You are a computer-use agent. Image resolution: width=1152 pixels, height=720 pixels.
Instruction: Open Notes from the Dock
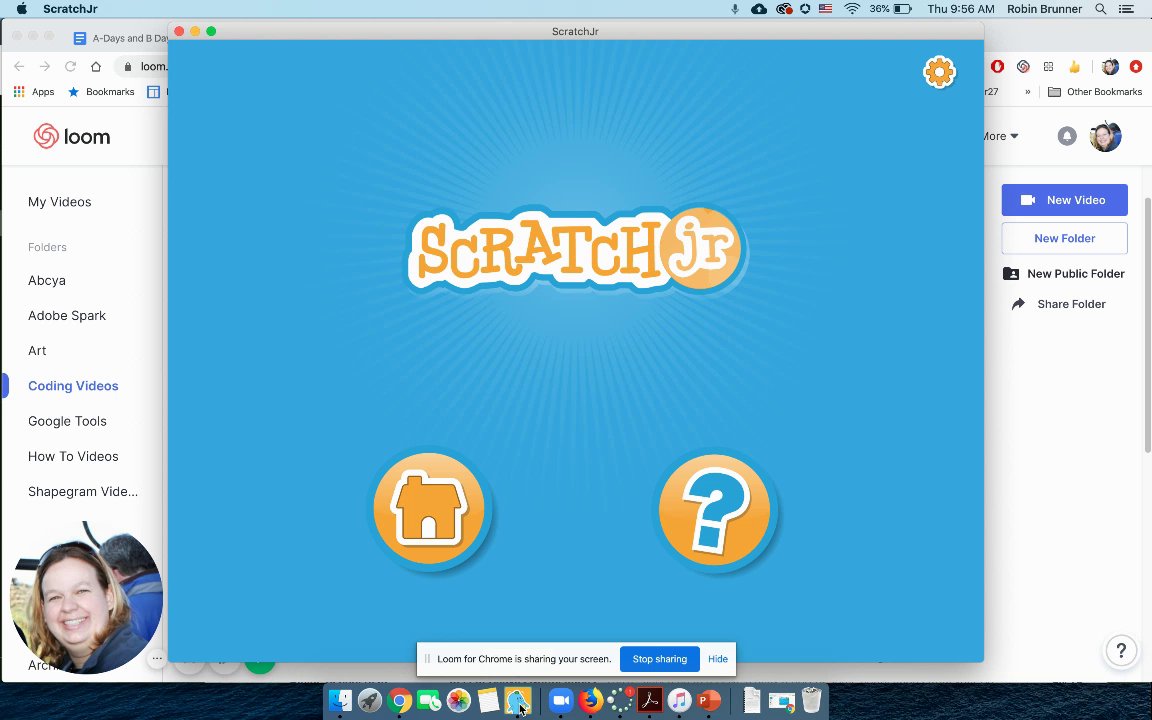488,701
